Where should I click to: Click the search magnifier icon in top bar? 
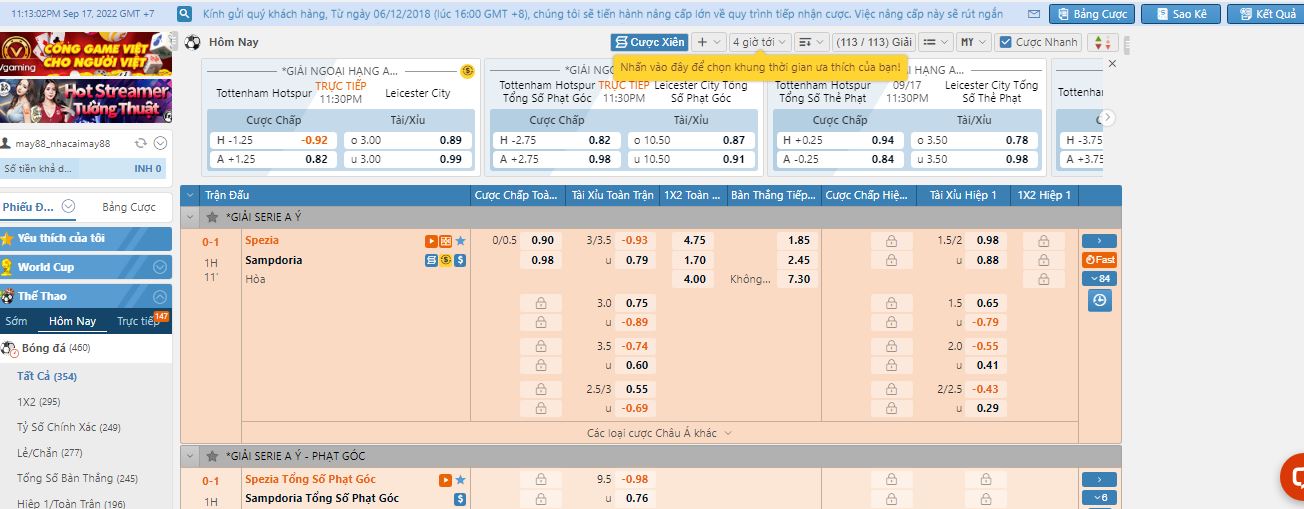[x=184, y=14]
